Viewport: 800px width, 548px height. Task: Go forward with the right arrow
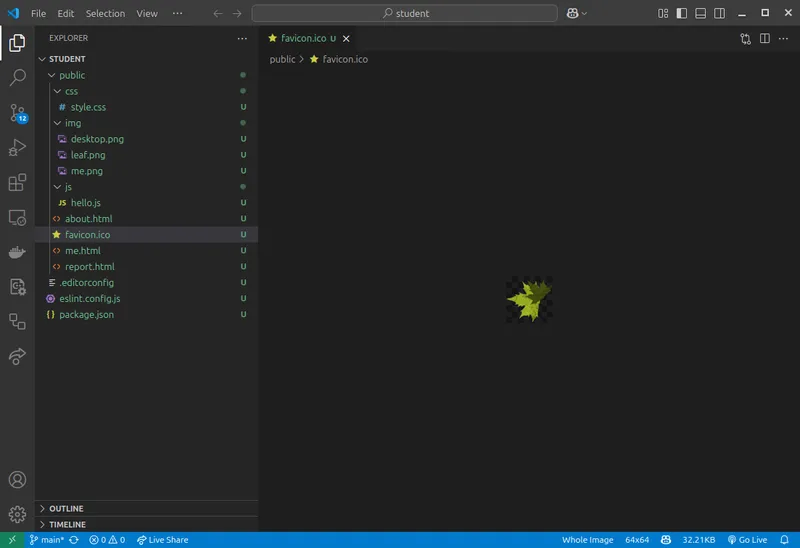click(x=237, y=13)
